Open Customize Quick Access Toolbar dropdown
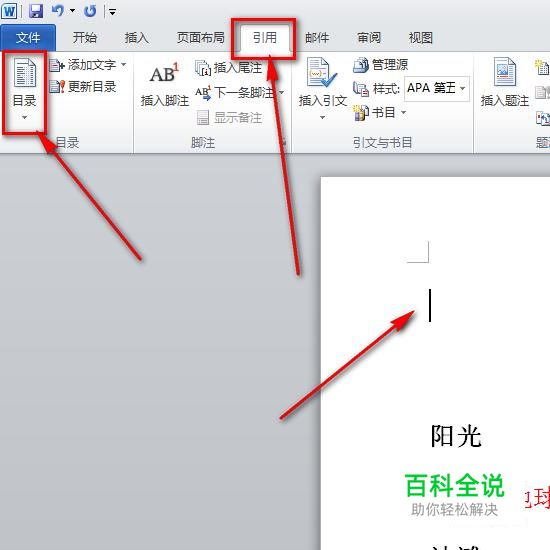This screenshot has width=550, height=550. click(x=112, y=12)
